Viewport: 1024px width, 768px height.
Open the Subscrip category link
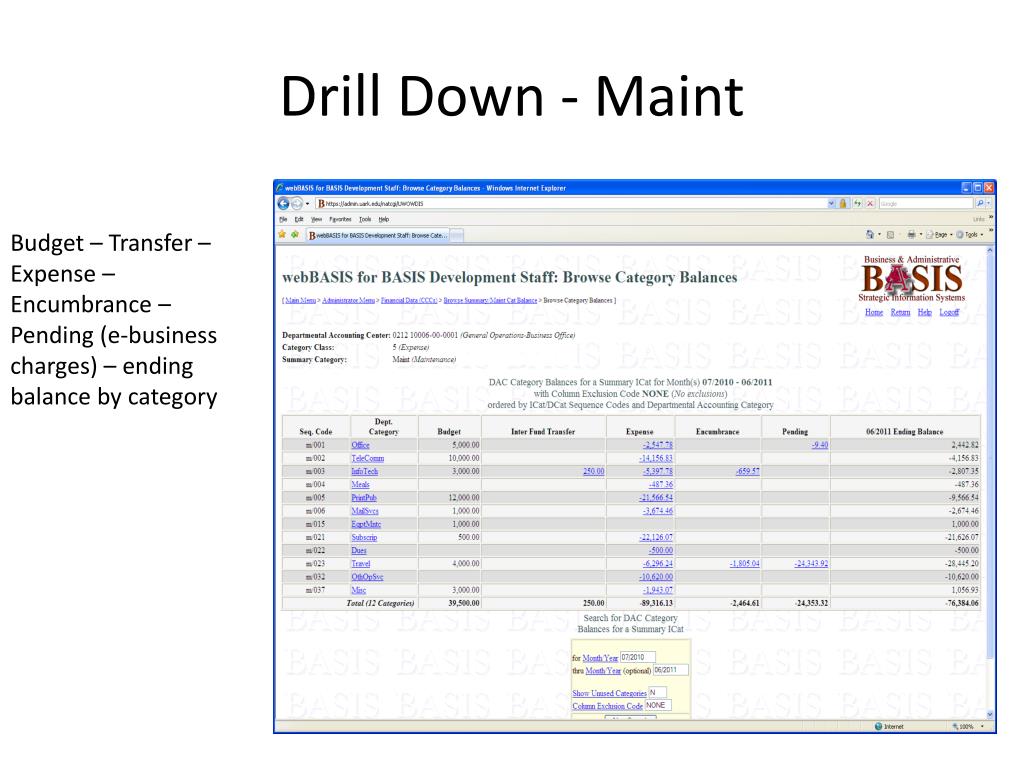pos(364,537)
